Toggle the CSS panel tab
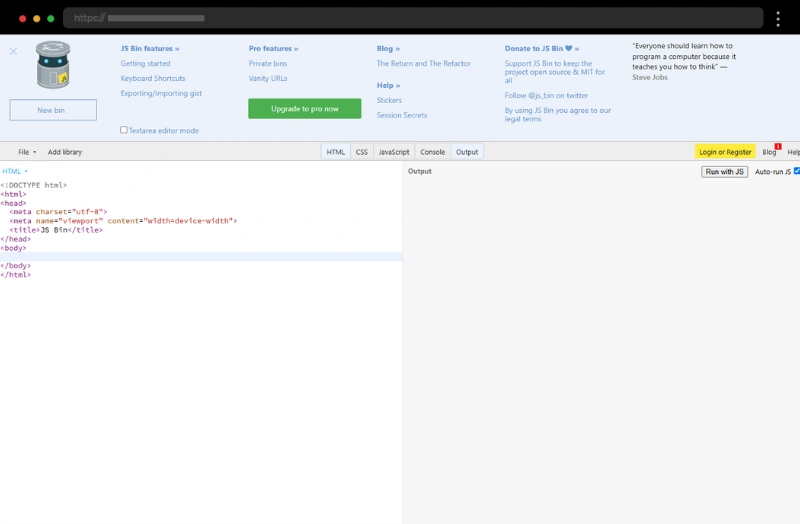This screenshot has height=524, width=800. 362,152
